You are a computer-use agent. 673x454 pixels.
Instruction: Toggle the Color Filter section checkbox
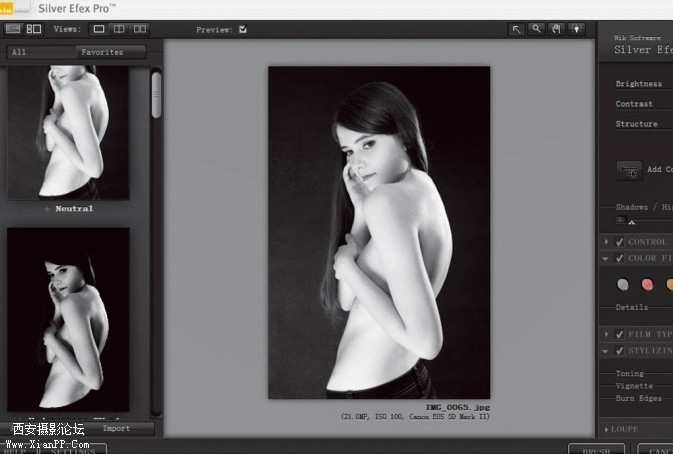619,259
